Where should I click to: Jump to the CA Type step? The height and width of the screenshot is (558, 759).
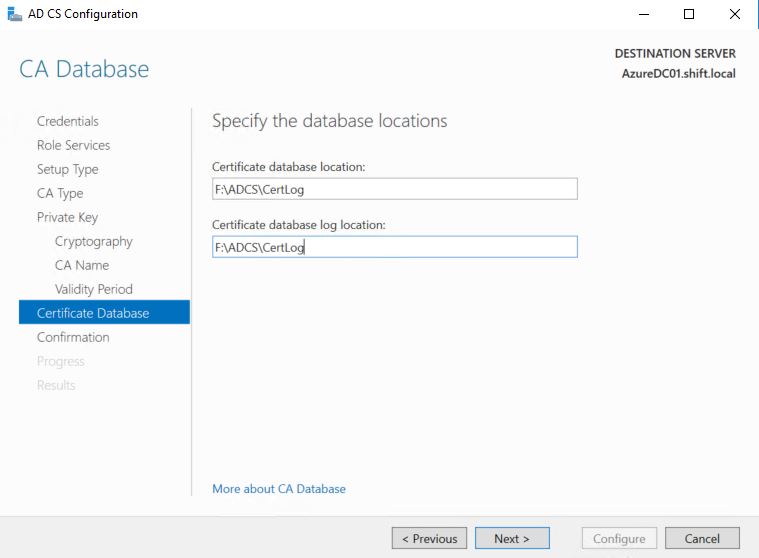click(60, 193)
